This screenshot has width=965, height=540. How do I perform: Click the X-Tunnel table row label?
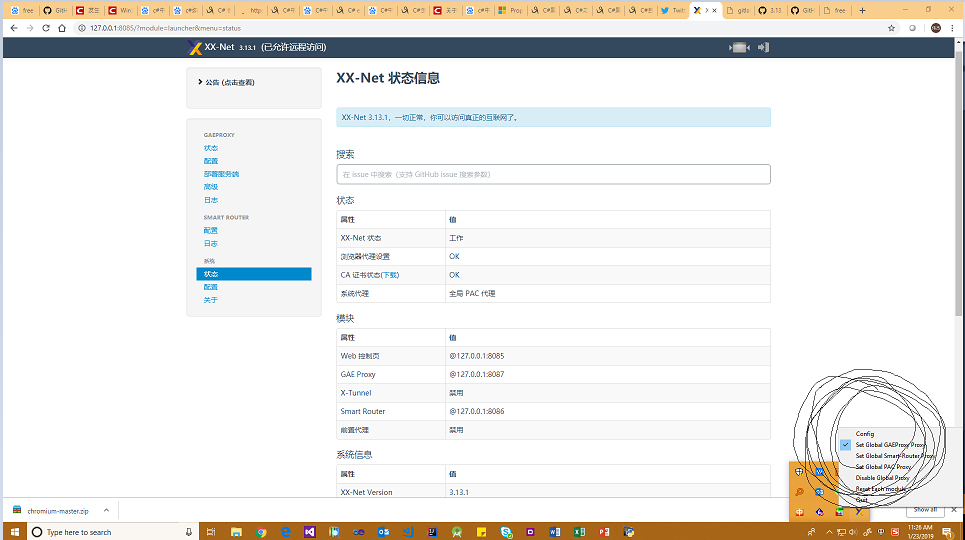356,392
